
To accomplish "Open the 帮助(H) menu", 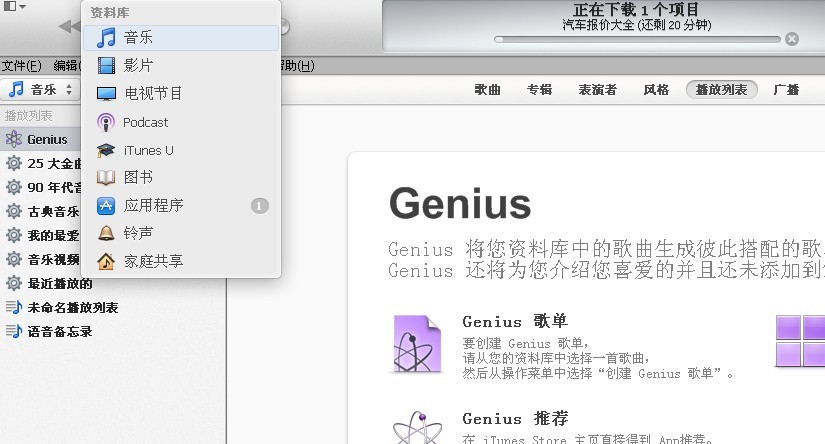I will (297, 66).
